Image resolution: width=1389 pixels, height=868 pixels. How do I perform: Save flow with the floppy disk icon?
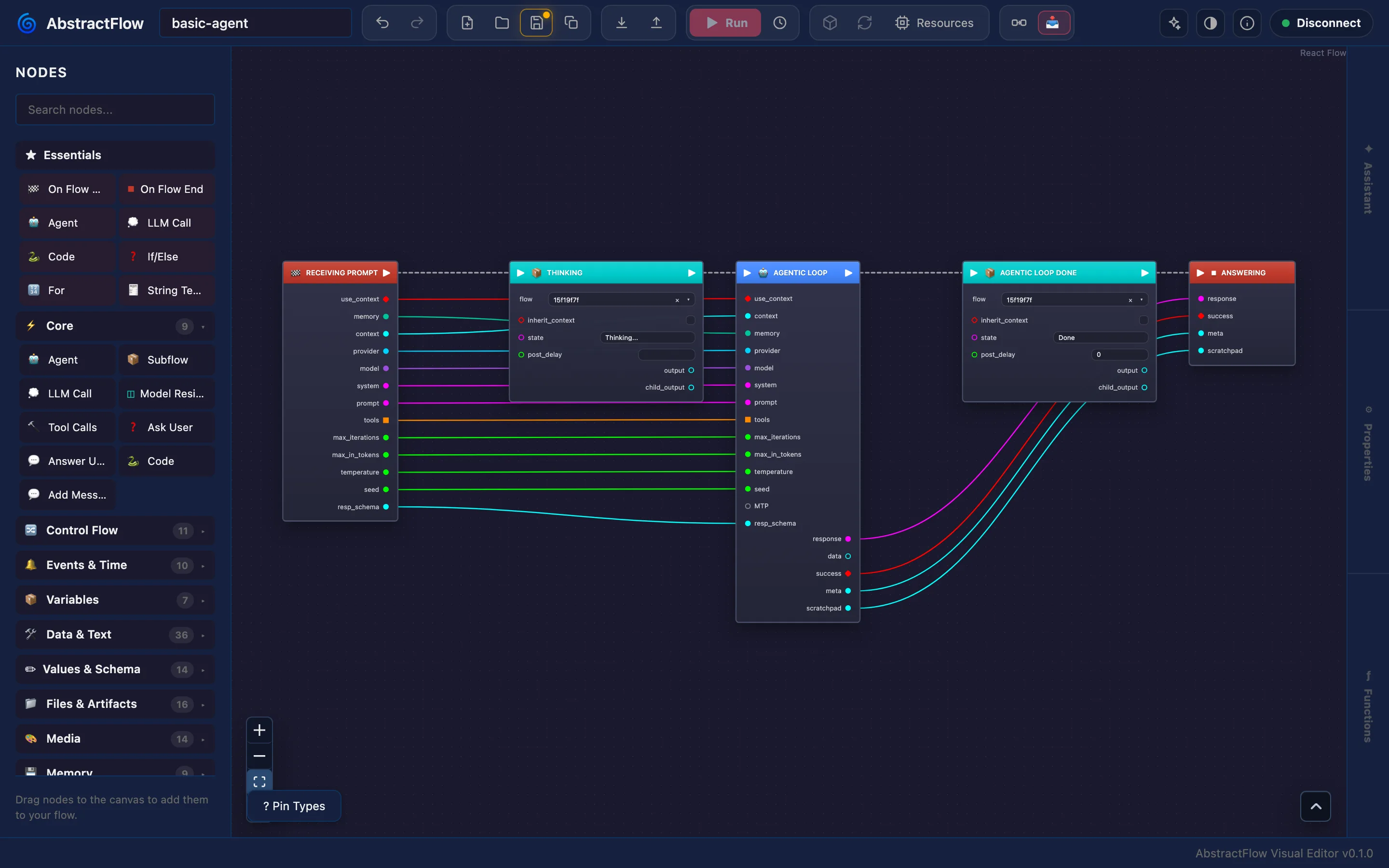(536, 23)
